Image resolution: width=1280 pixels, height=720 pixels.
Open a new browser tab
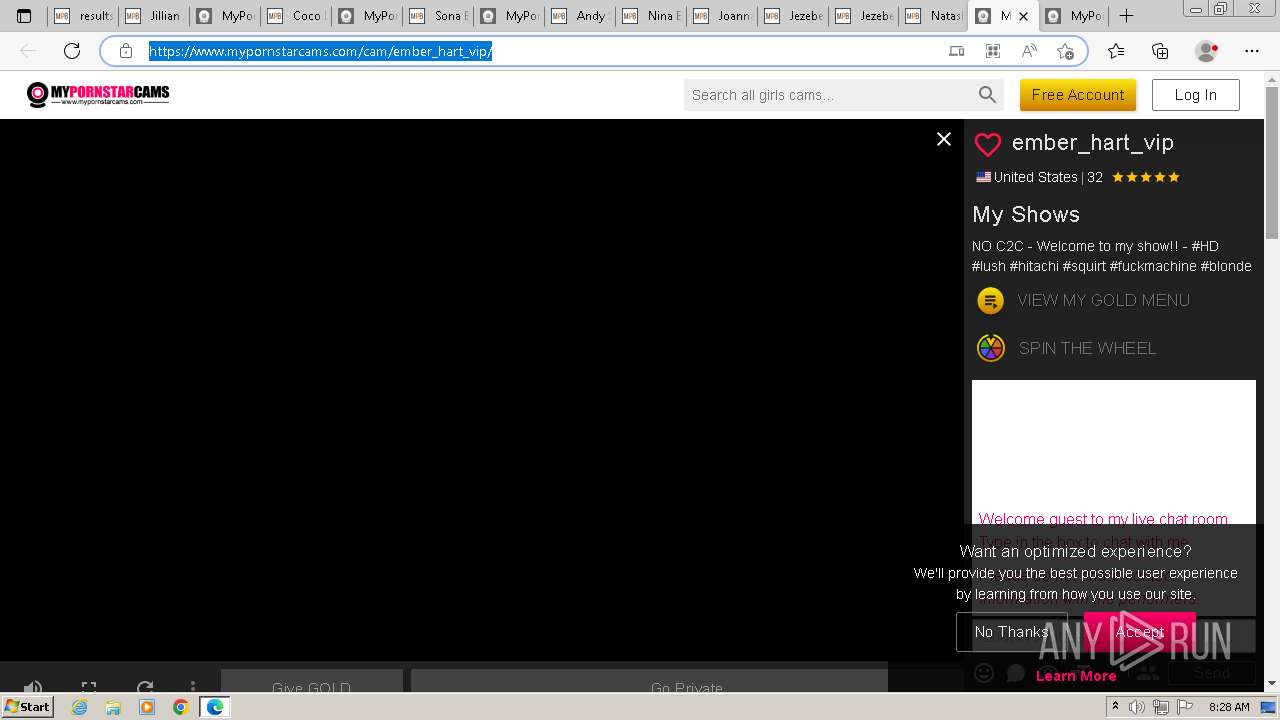[1126, 16]
